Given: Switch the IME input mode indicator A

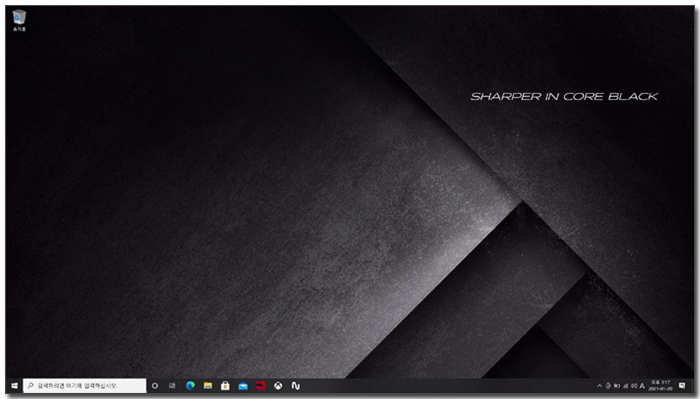Looking at the screenshot, I should click(642, 386).
